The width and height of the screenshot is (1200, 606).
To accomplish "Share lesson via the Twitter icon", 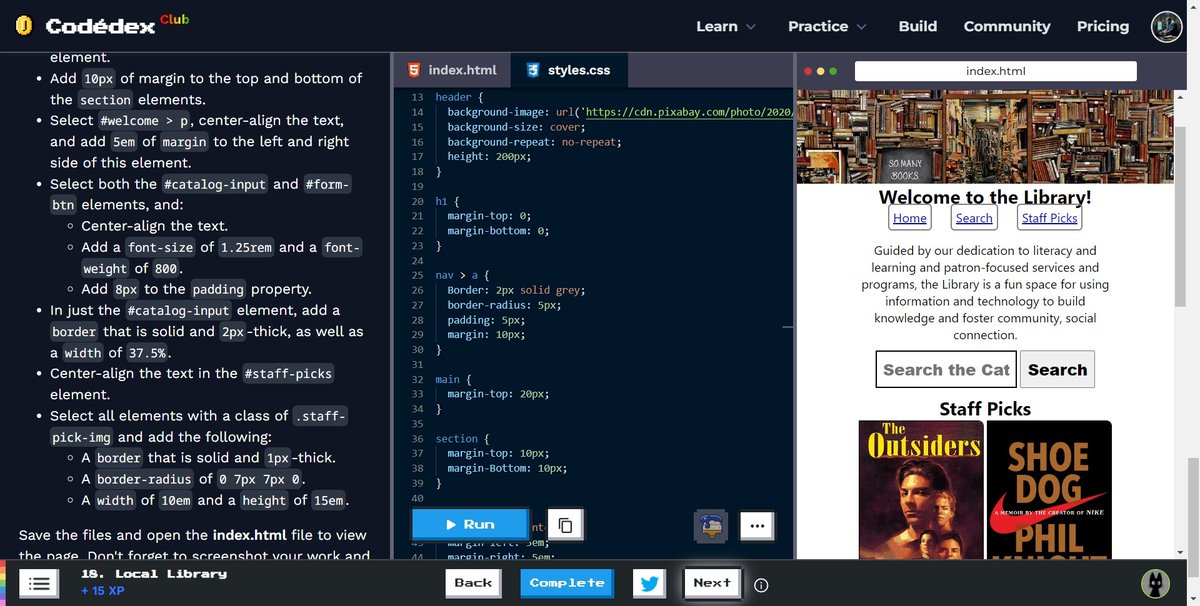I will [649, 583].
